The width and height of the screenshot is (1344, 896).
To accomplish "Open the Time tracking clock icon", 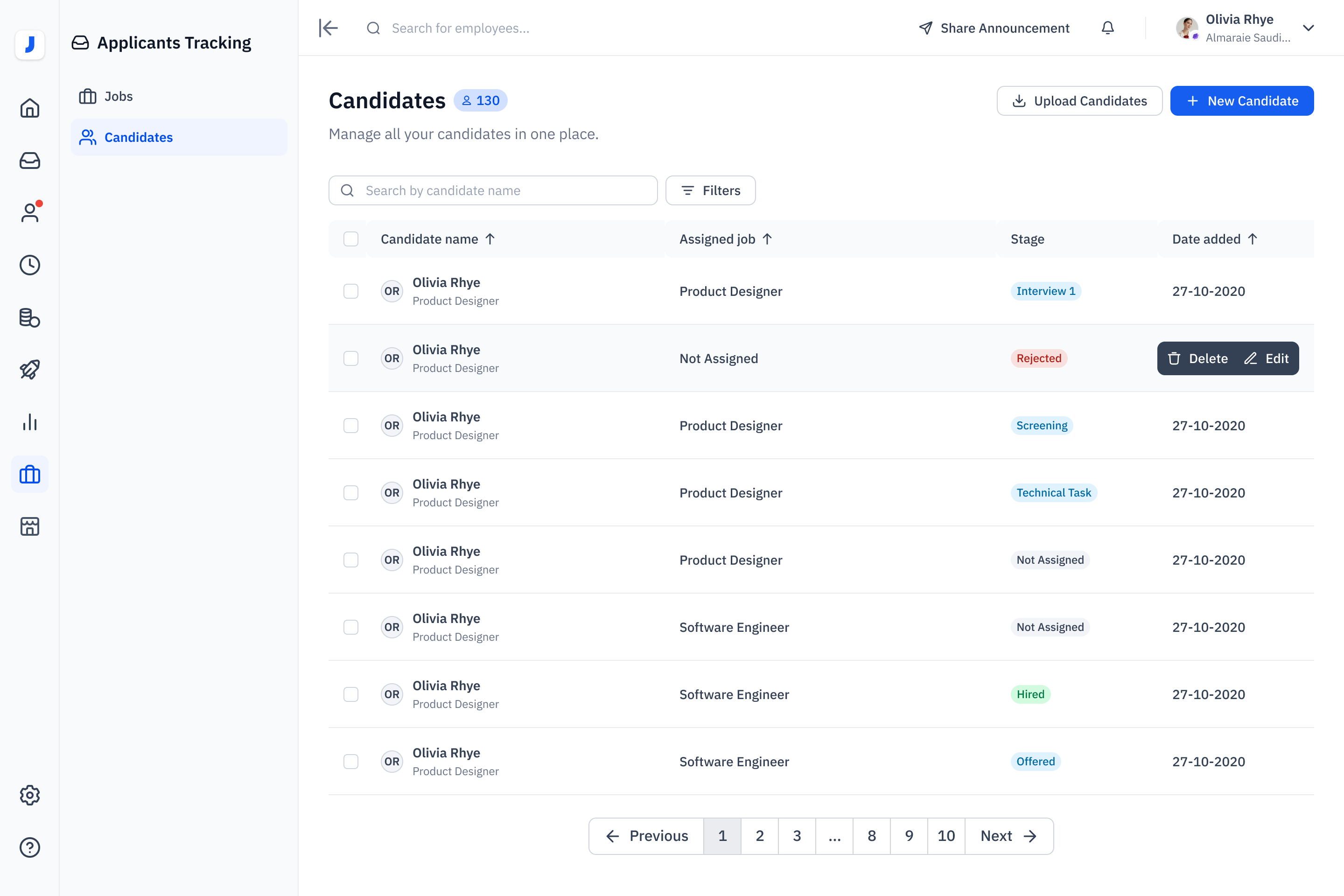I will [x=30, y=265].
